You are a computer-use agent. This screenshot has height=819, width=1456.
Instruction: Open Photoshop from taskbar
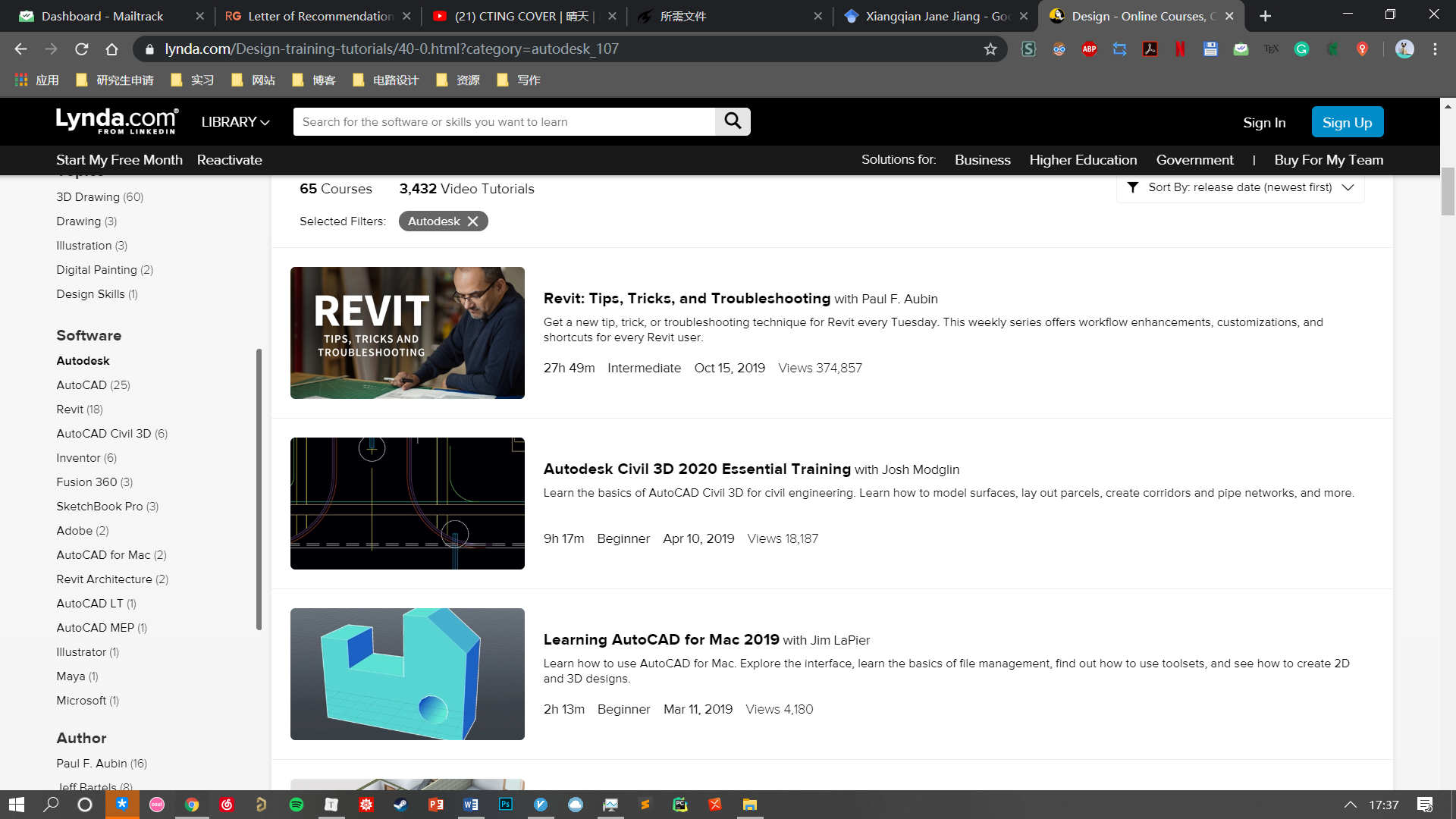coord(506,805)
